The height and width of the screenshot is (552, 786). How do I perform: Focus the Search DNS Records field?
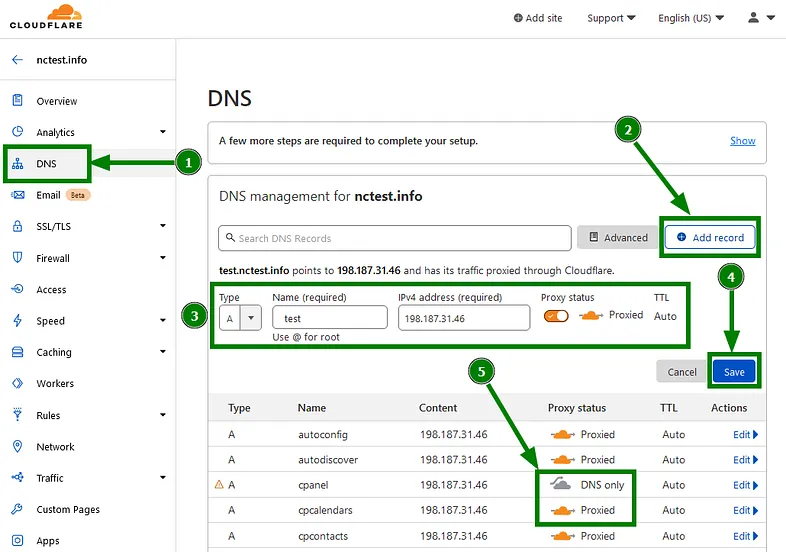coord(395,238)
